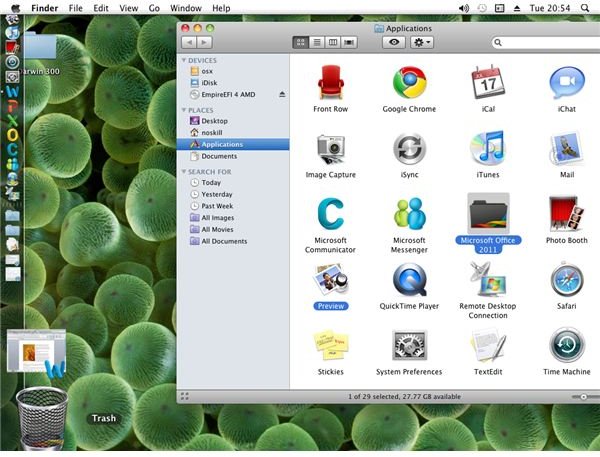Viewport: 600px width, 457px height.
Task: Click the Communicator icon in the dock
Action: point(12,150)
